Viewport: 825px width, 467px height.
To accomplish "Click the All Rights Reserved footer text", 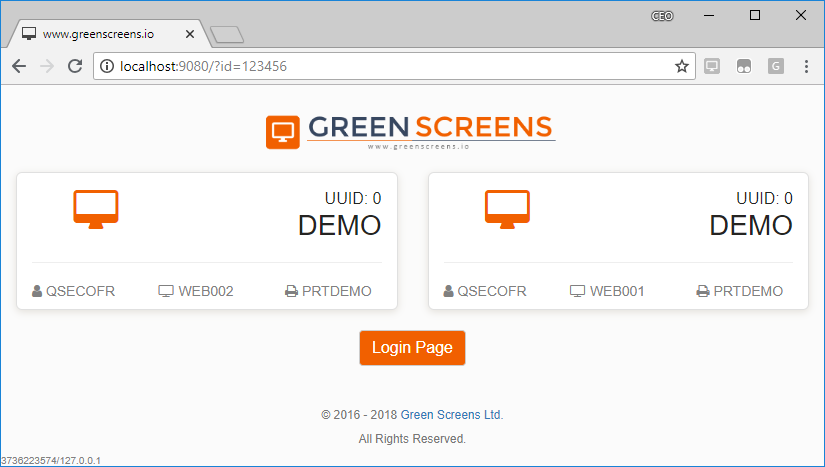I will 412,439.
